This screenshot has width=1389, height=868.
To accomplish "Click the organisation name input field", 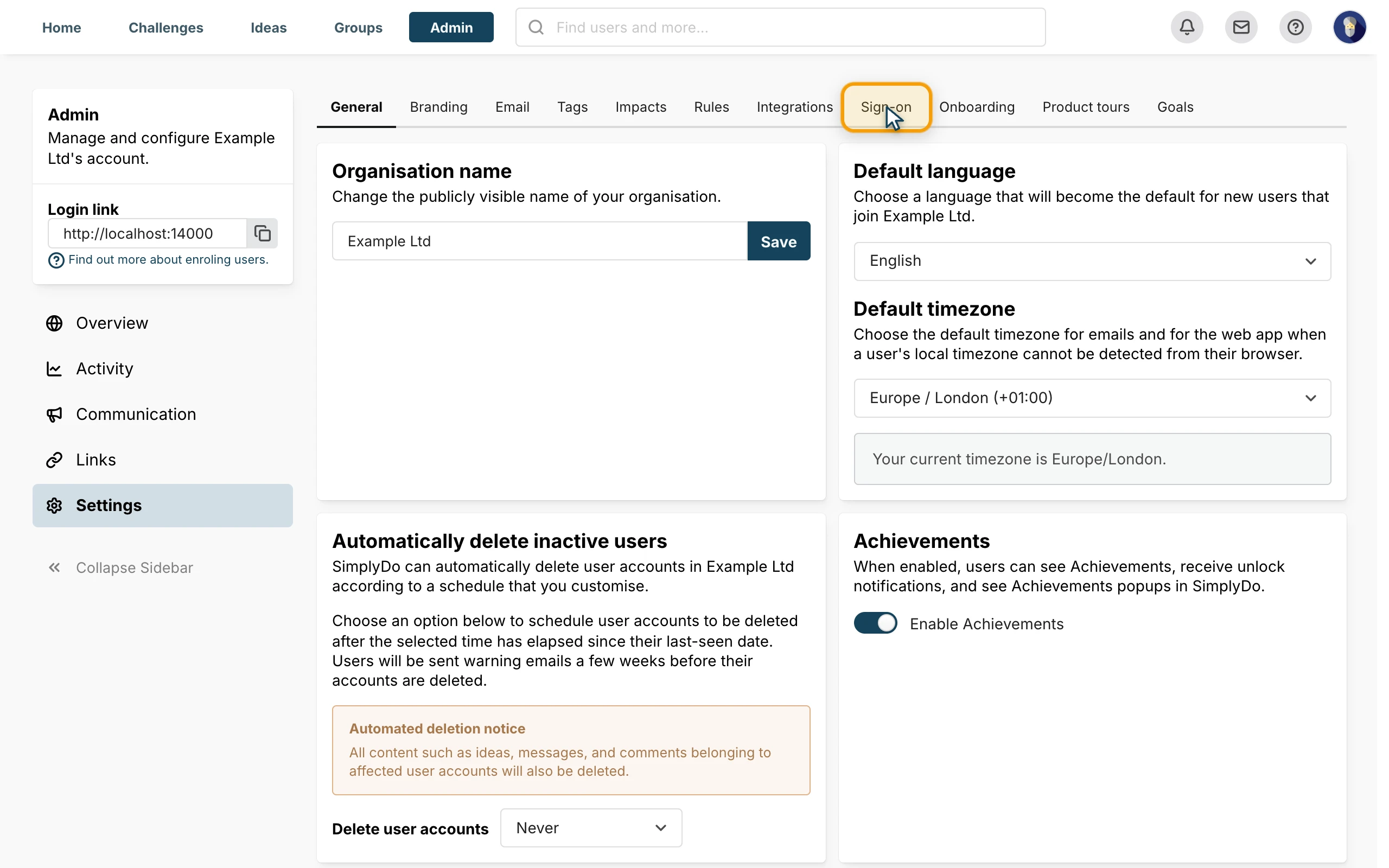I will click(x=539, y=241).
